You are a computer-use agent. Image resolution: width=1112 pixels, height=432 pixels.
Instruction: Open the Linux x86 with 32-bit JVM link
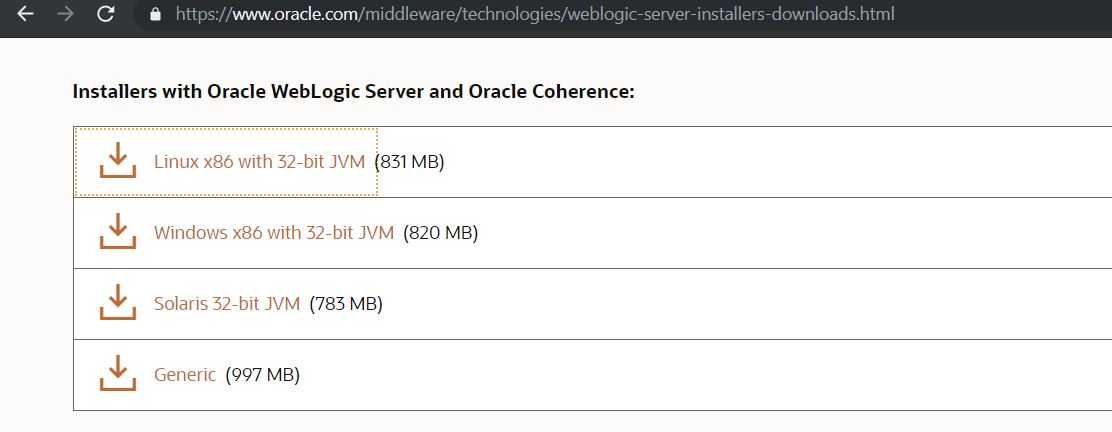point(259,161)
